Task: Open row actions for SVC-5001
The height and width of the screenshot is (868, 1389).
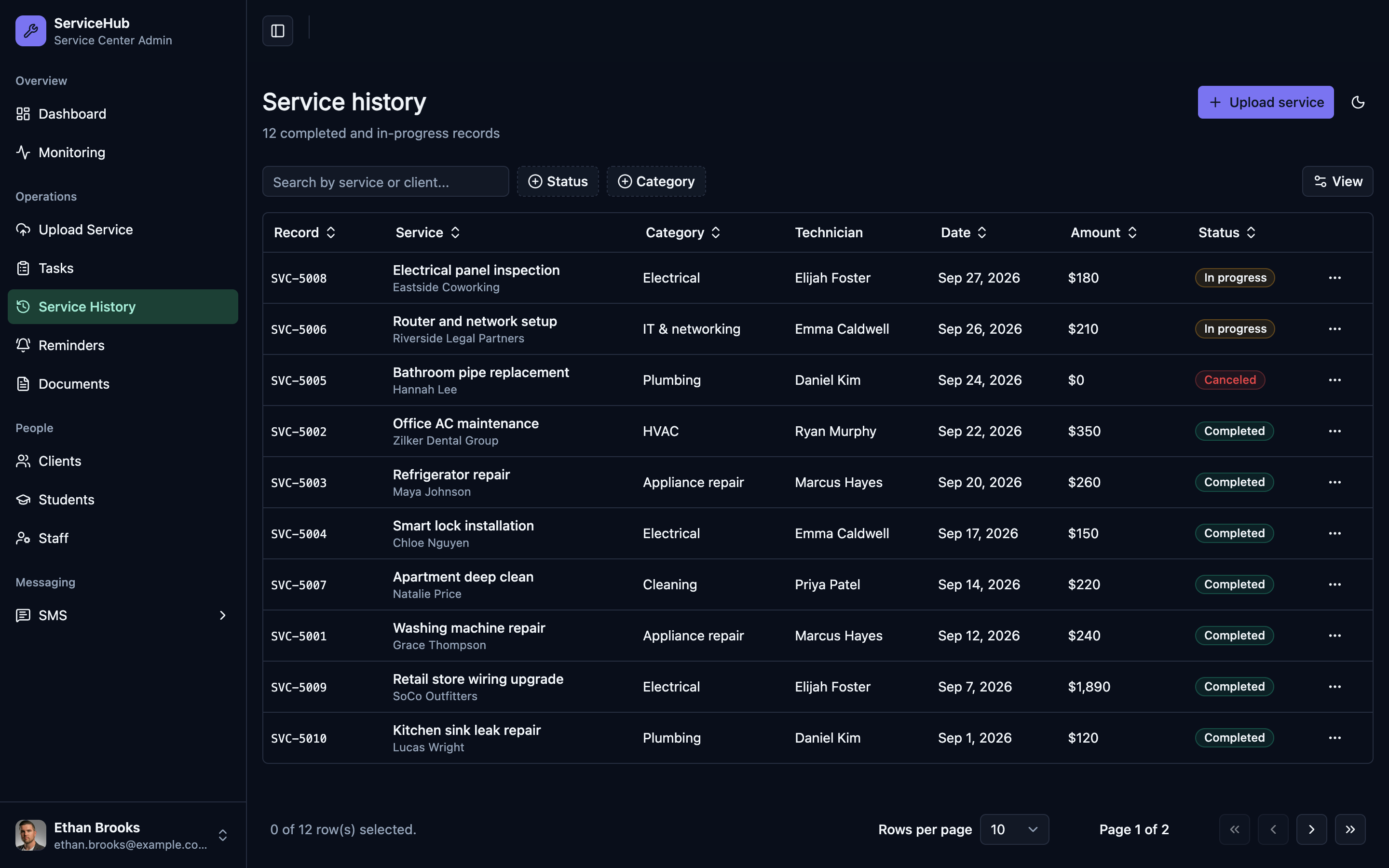Action: pyautogui.click(x=1335, y=636)
